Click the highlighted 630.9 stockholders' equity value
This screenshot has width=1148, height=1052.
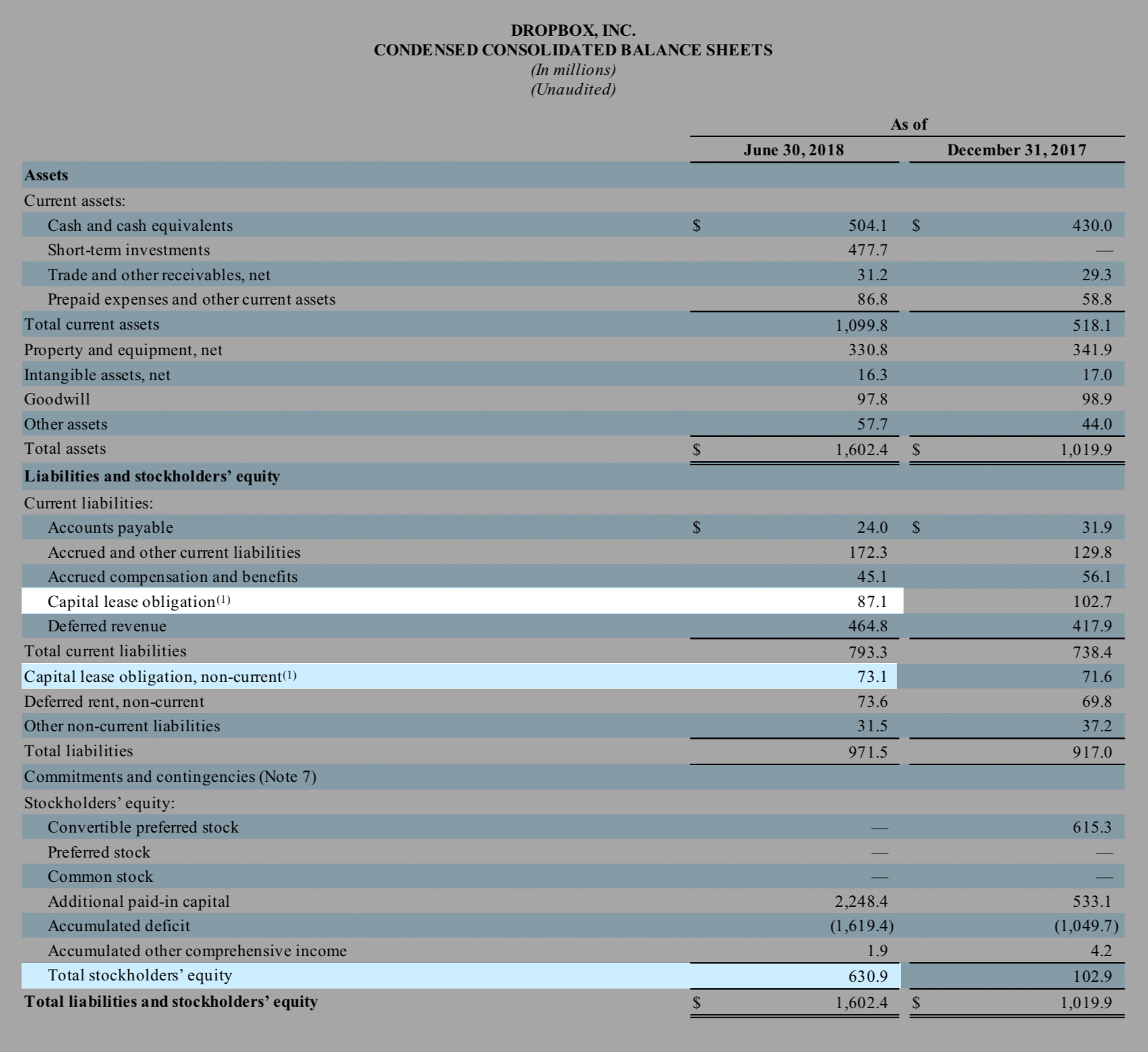coord(868,976)
